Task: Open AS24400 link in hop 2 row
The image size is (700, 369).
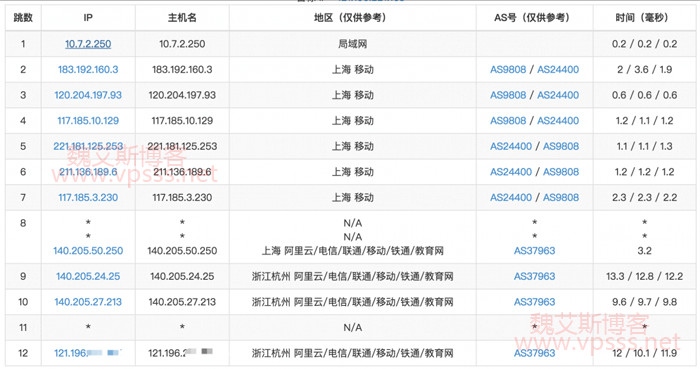Action: click(x=558, y=69)
